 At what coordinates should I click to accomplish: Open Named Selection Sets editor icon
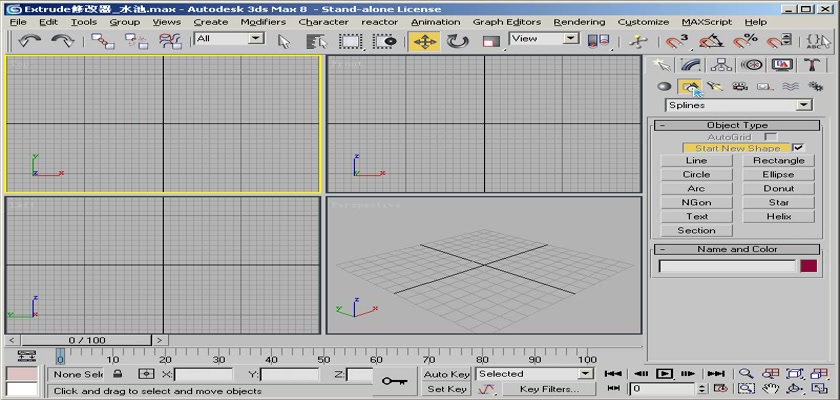818,42
